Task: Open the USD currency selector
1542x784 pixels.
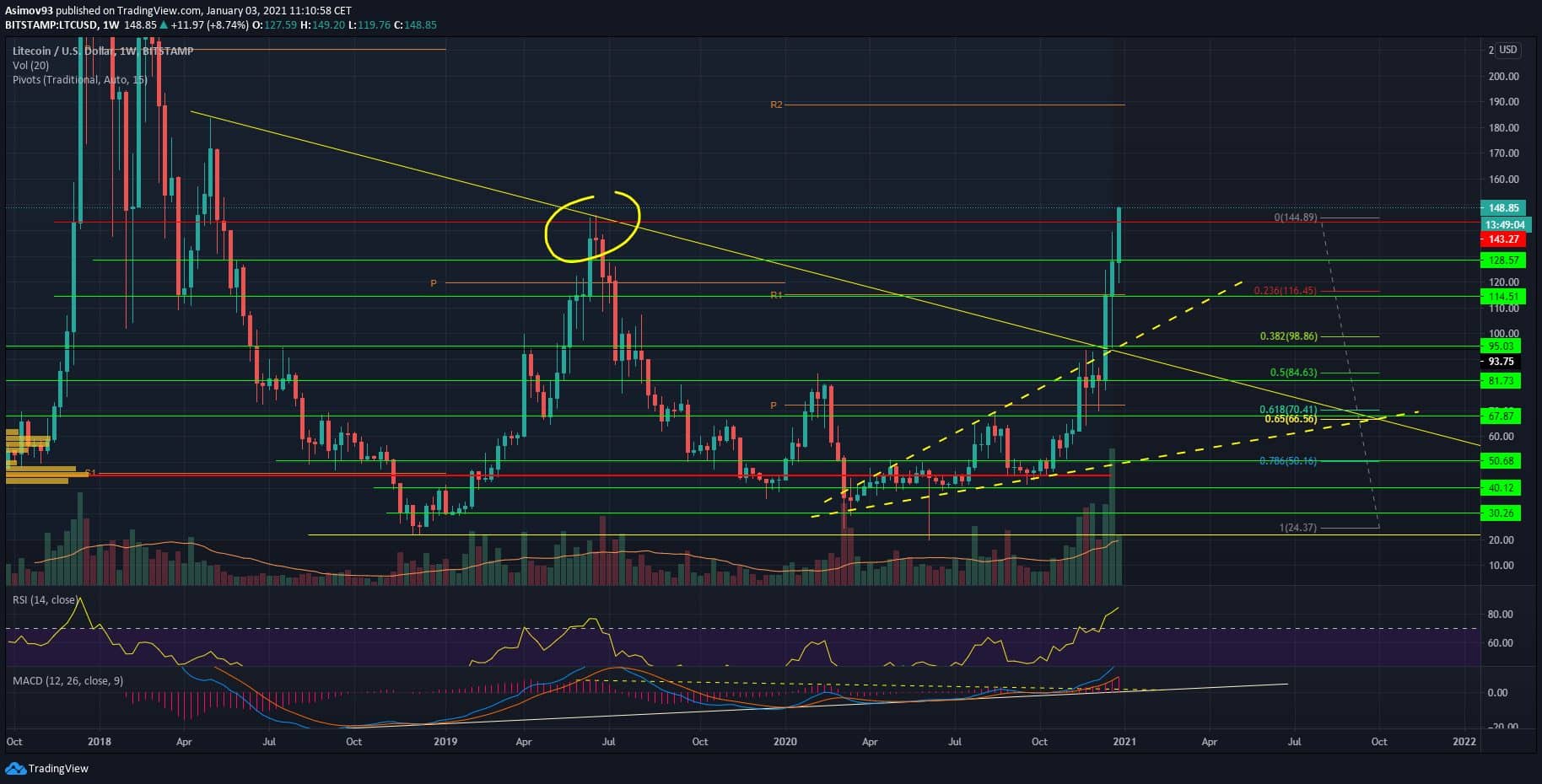Action: [1508, 50]
